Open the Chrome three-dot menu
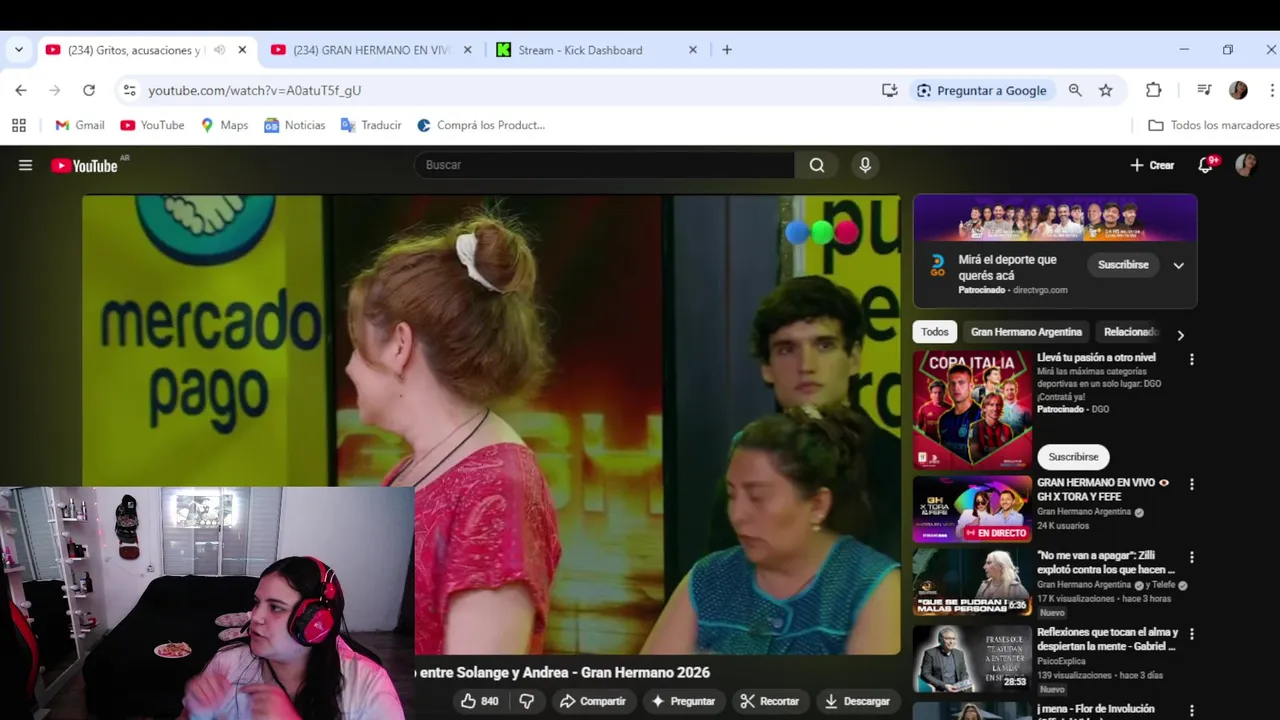 pos(1271,90)
